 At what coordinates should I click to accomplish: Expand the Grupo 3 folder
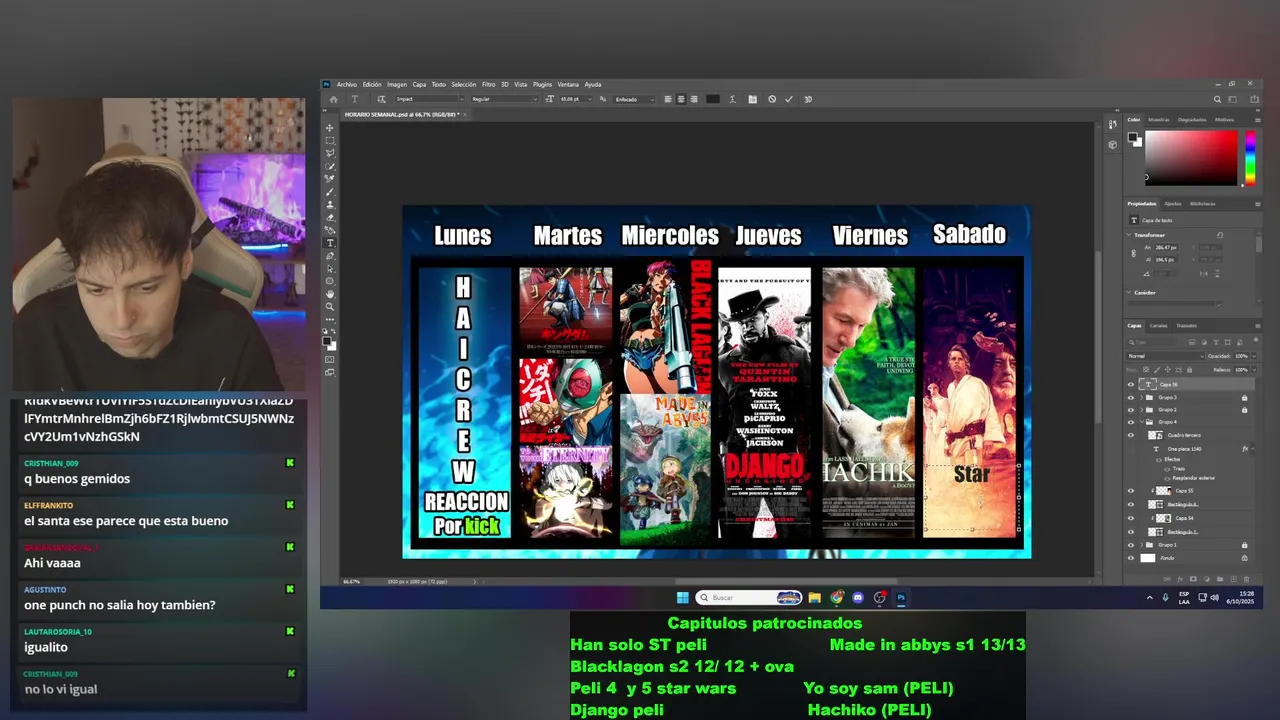[x=1142, y=397]
